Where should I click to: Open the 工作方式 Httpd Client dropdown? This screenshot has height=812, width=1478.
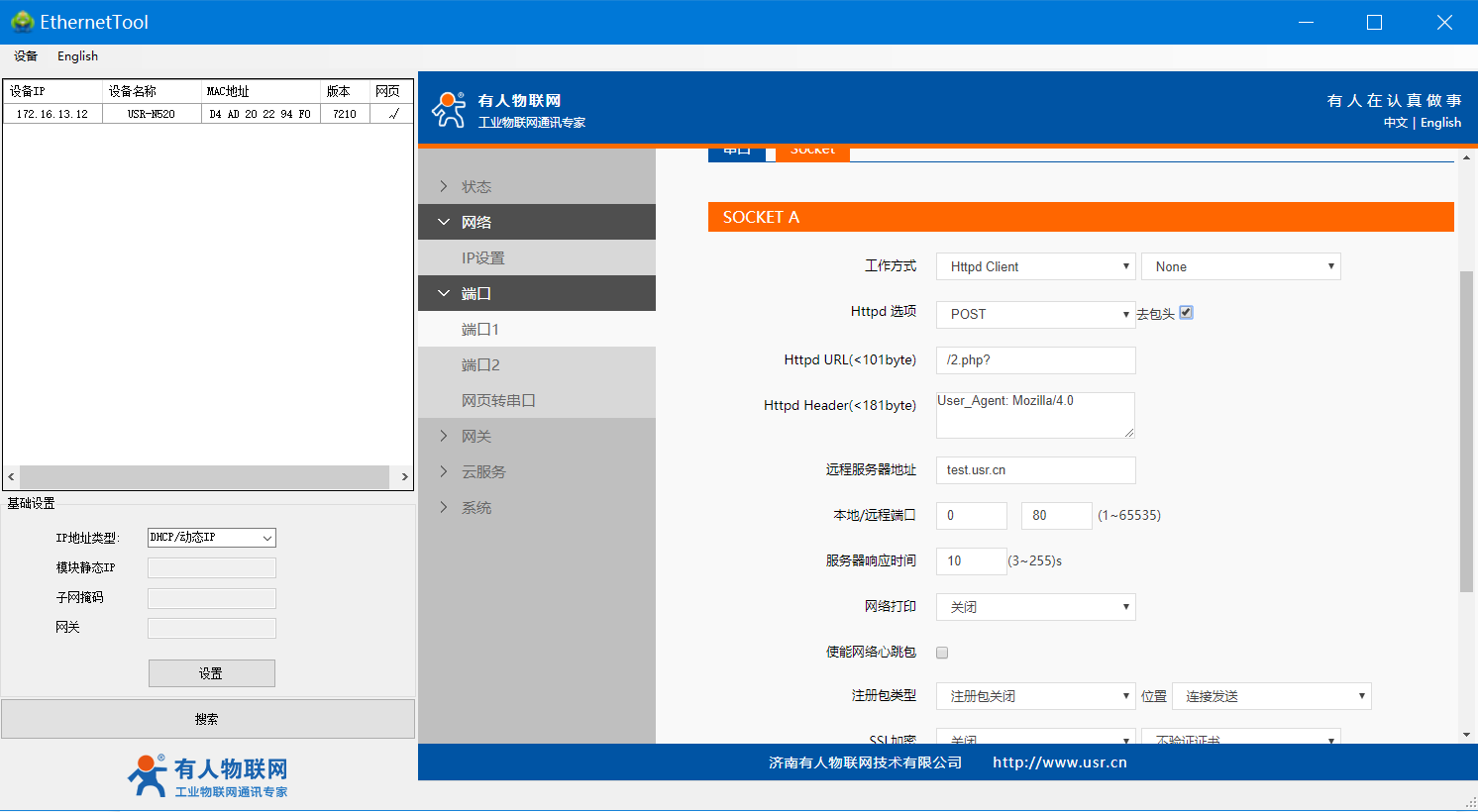(1035, 267)
